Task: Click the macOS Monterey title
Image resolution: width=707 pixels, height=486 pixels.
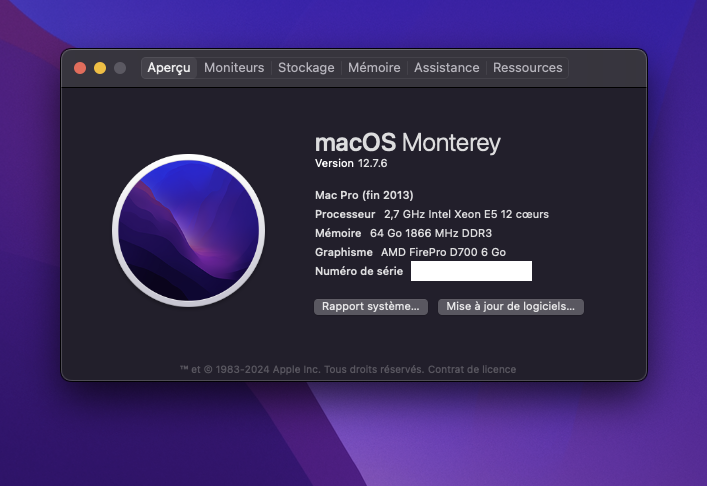Action: tap(408, 142)
